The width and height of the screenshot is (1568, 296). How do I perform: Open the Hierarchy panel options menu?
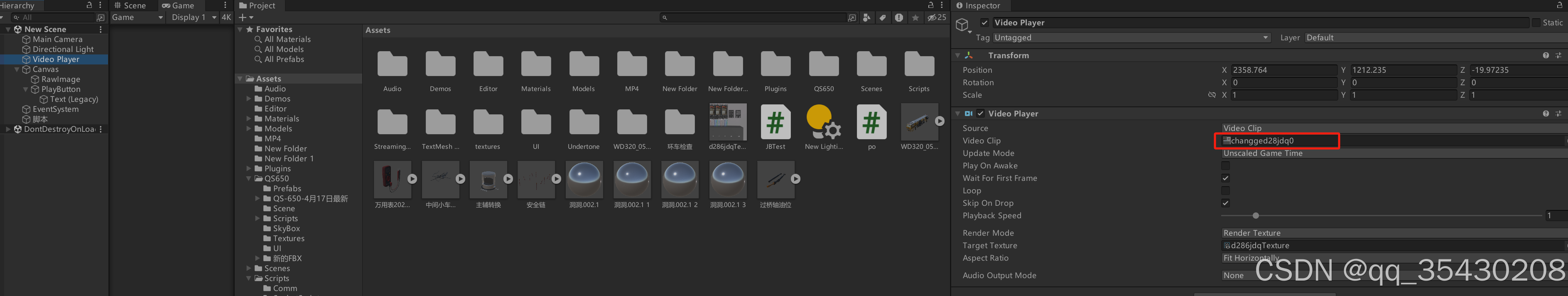[x=101, y=5]
